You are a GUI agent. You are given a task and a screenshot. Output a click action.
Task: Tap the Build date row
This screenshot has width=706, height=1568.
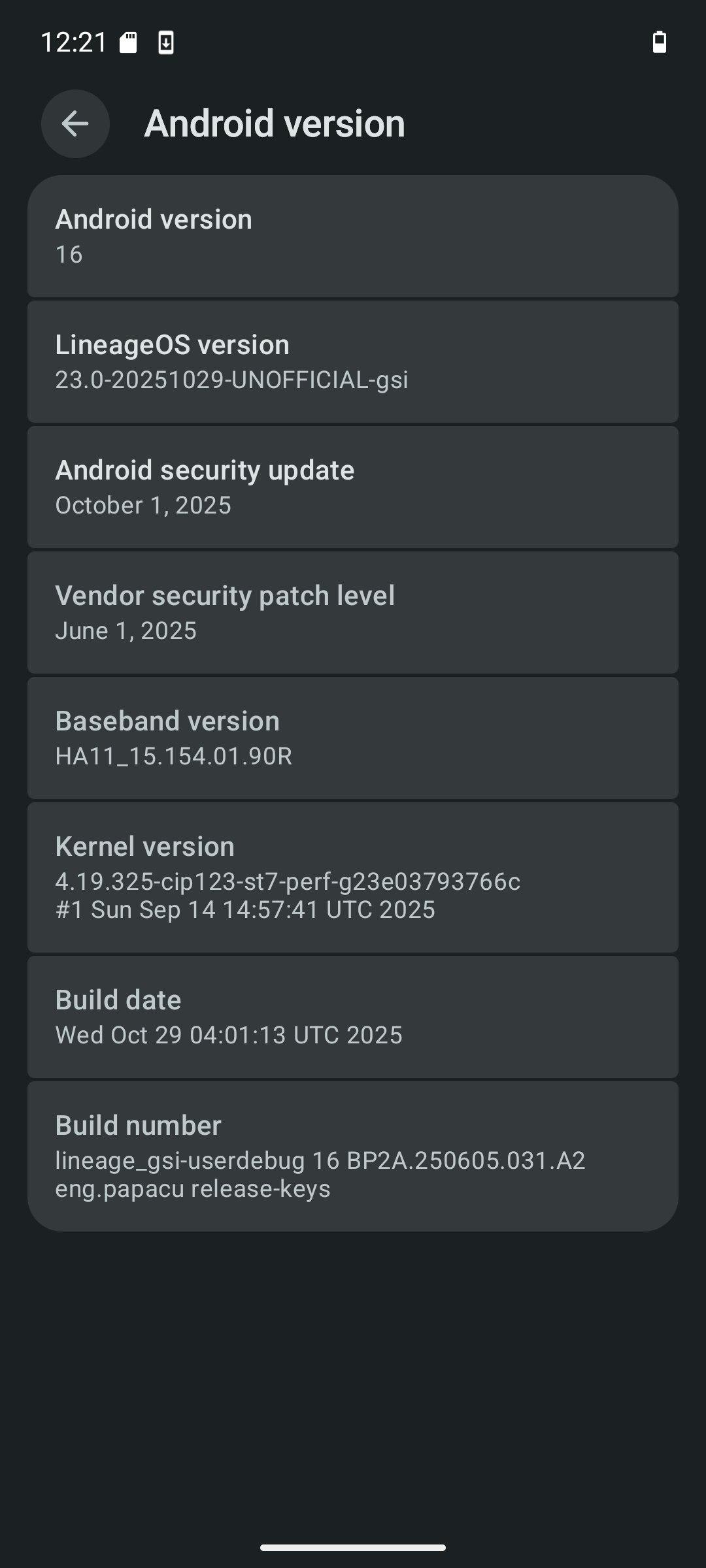(x=353, y=1017)
